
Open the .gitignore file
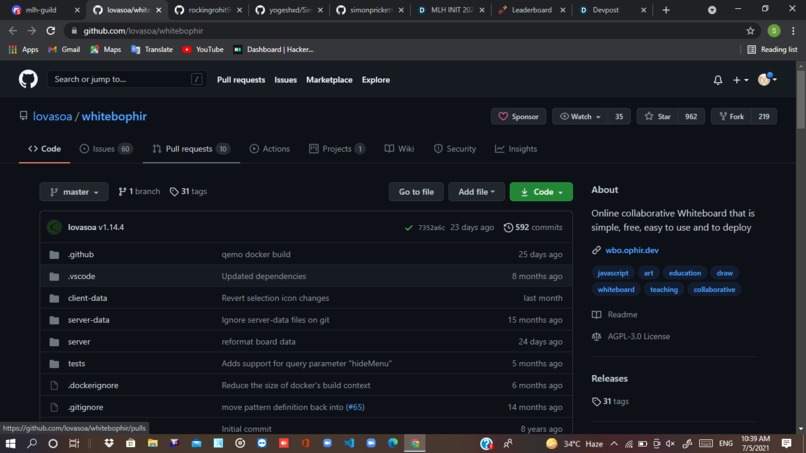[85, 407]
